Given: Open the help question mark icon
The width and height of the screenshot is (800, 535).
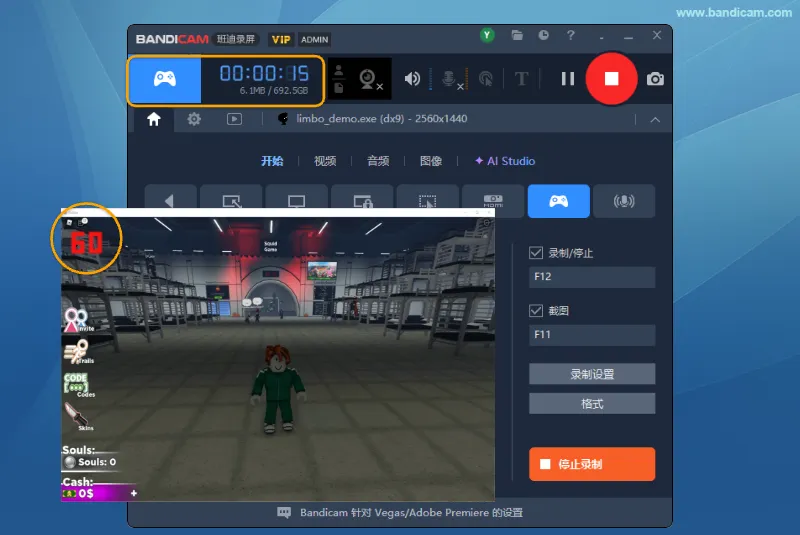Looking at the screenshot, I should click(x=570, y=35).
